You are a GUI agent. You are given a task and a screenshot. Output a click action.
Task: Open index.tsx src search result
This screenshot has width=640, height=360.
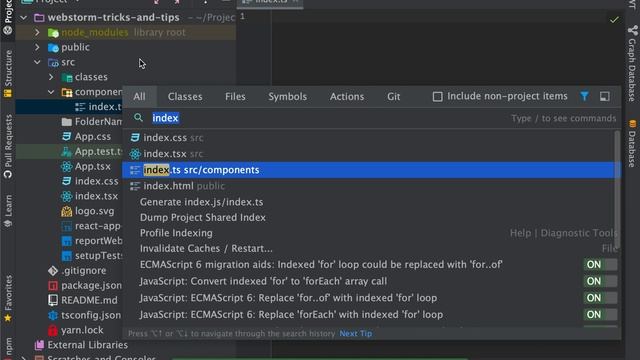point(371,154)
